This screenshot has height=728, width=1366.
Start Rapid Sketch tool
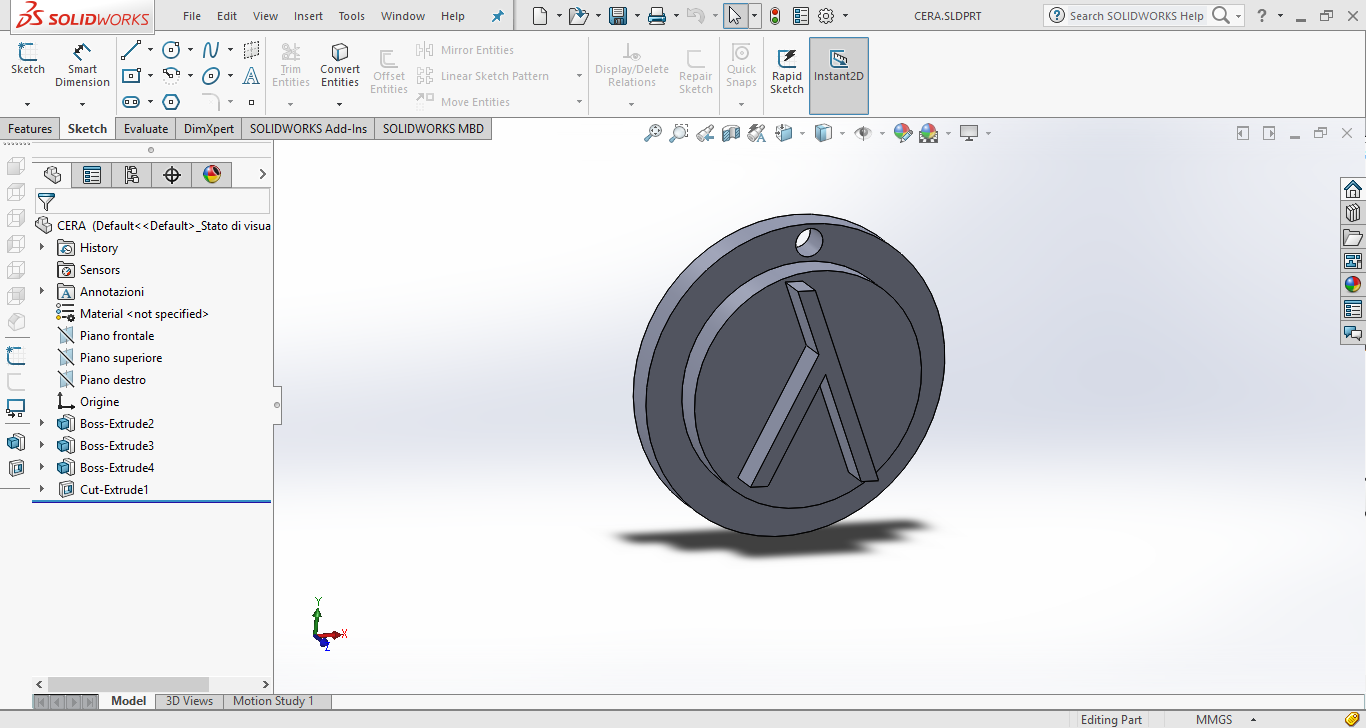[x=787, y=71]
